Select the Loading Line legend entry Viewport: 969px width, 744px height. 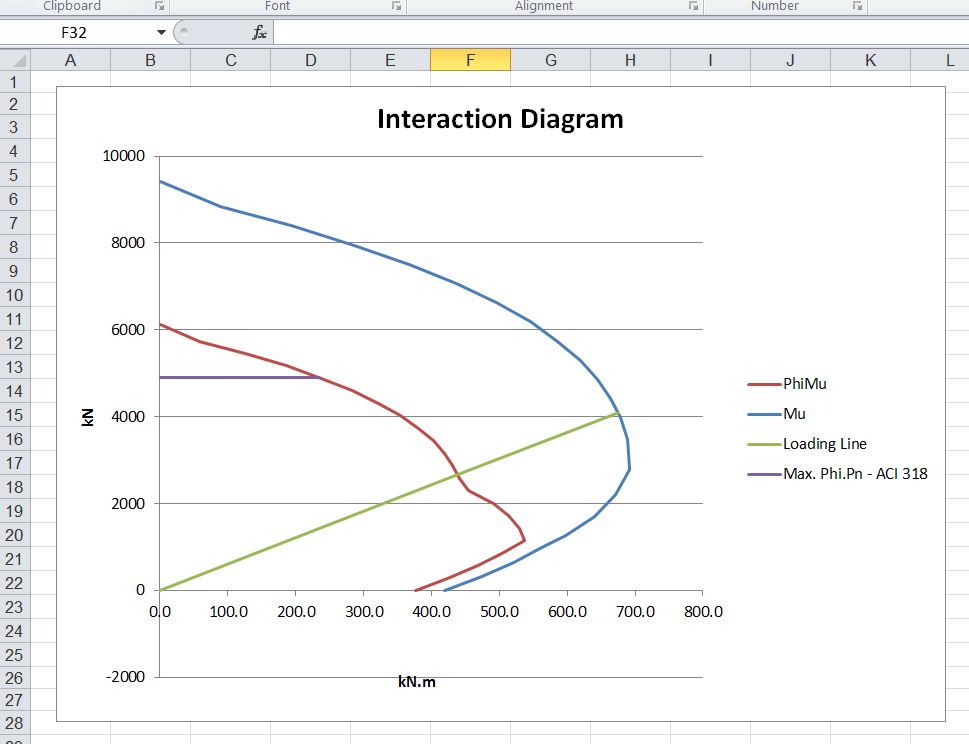(824, 444)
